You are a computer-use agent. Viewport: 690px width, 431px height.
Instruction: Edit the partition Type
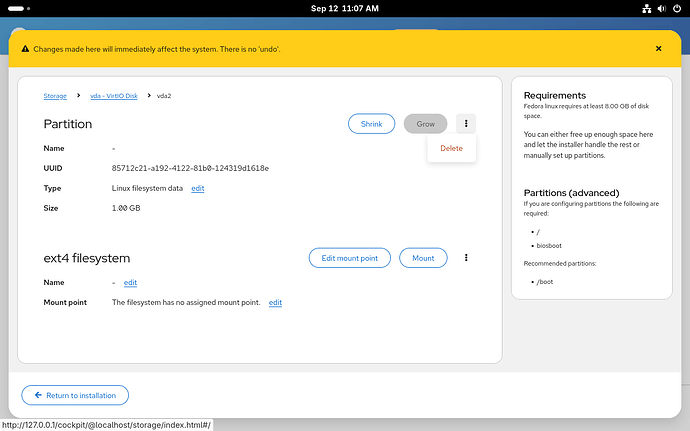click(198, 188)
